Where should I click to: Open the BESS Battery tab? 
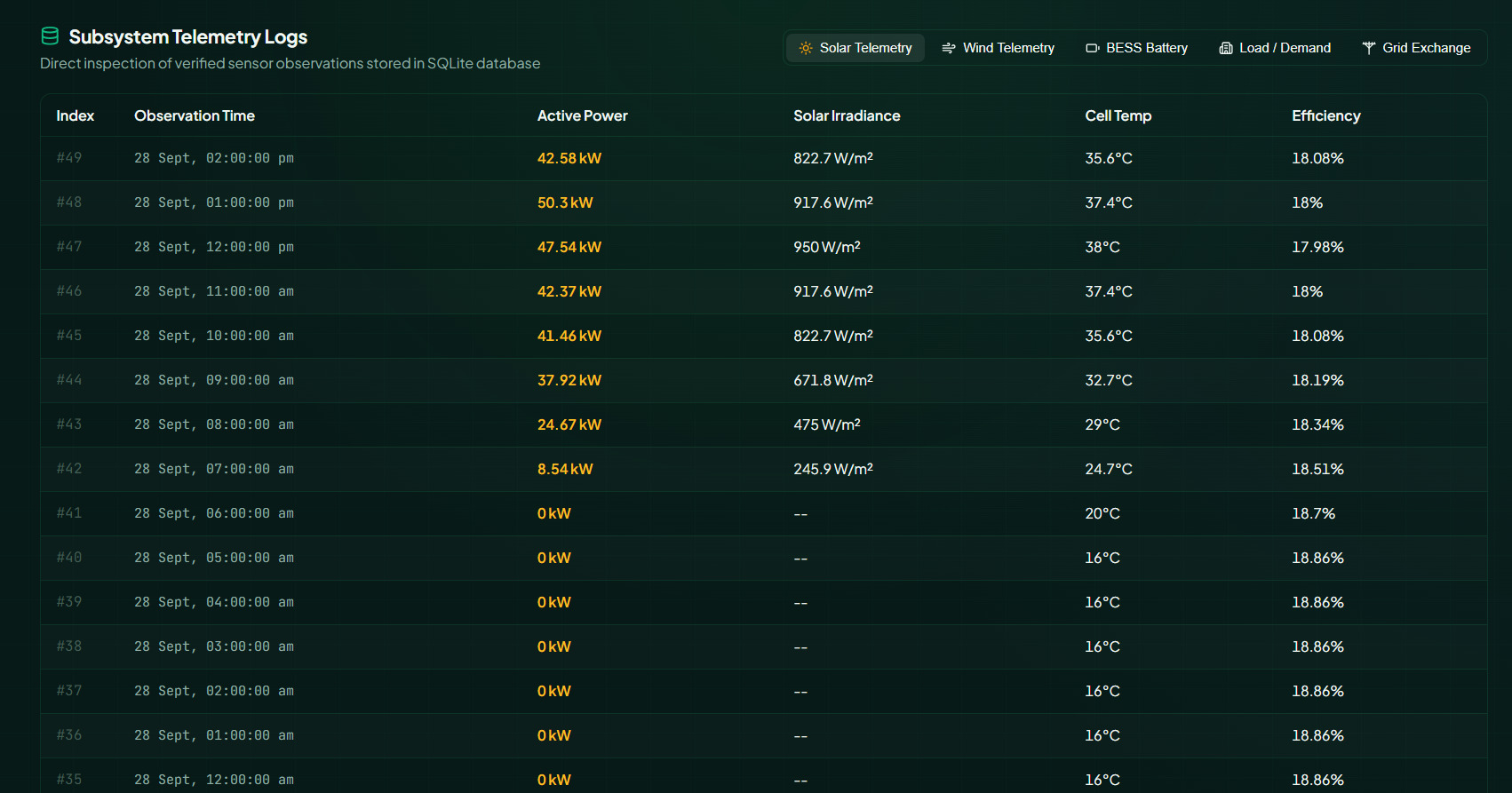1137,48
